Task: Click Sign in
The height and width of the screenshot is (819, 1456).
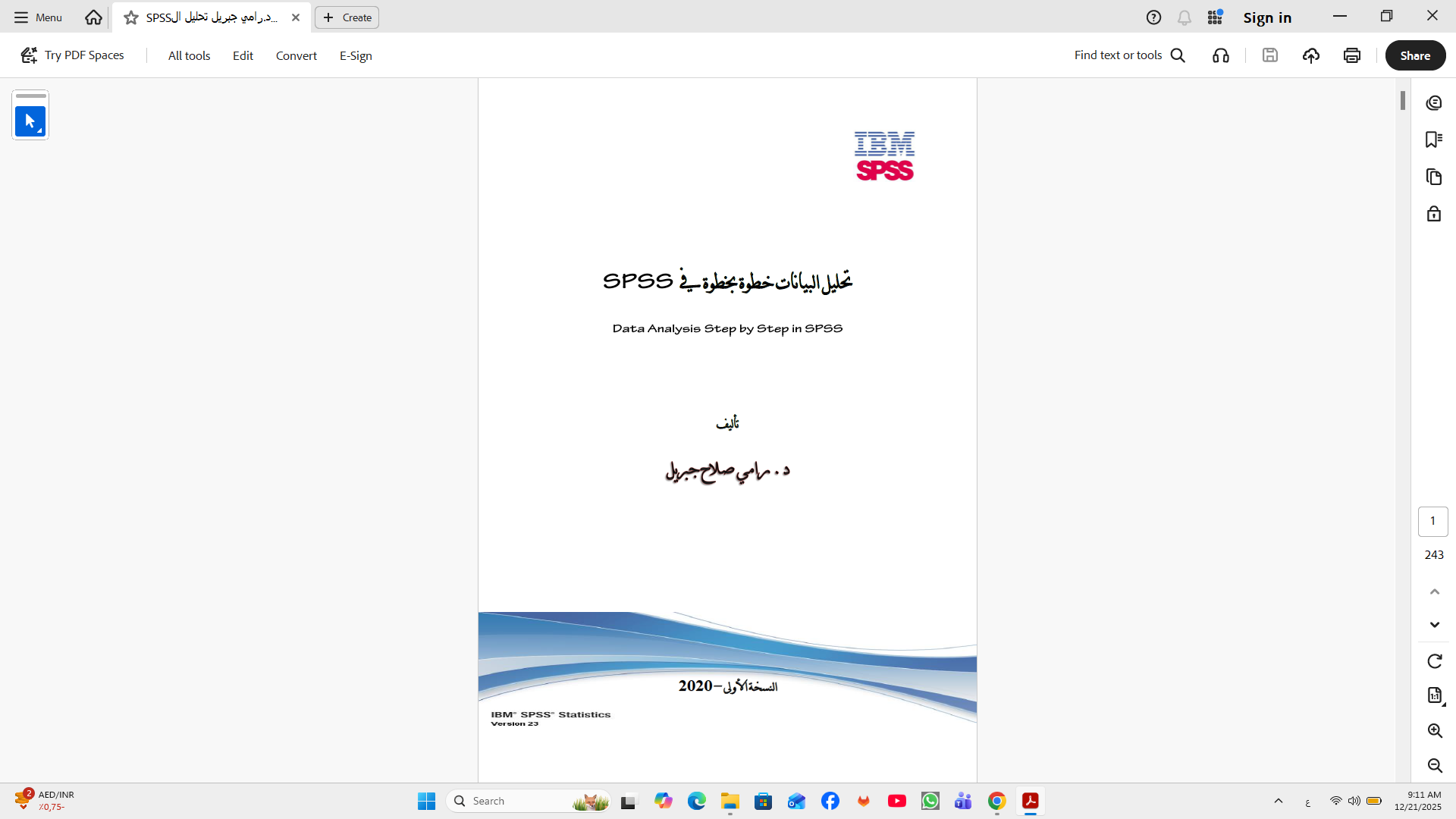Action: pos(1267,17)
